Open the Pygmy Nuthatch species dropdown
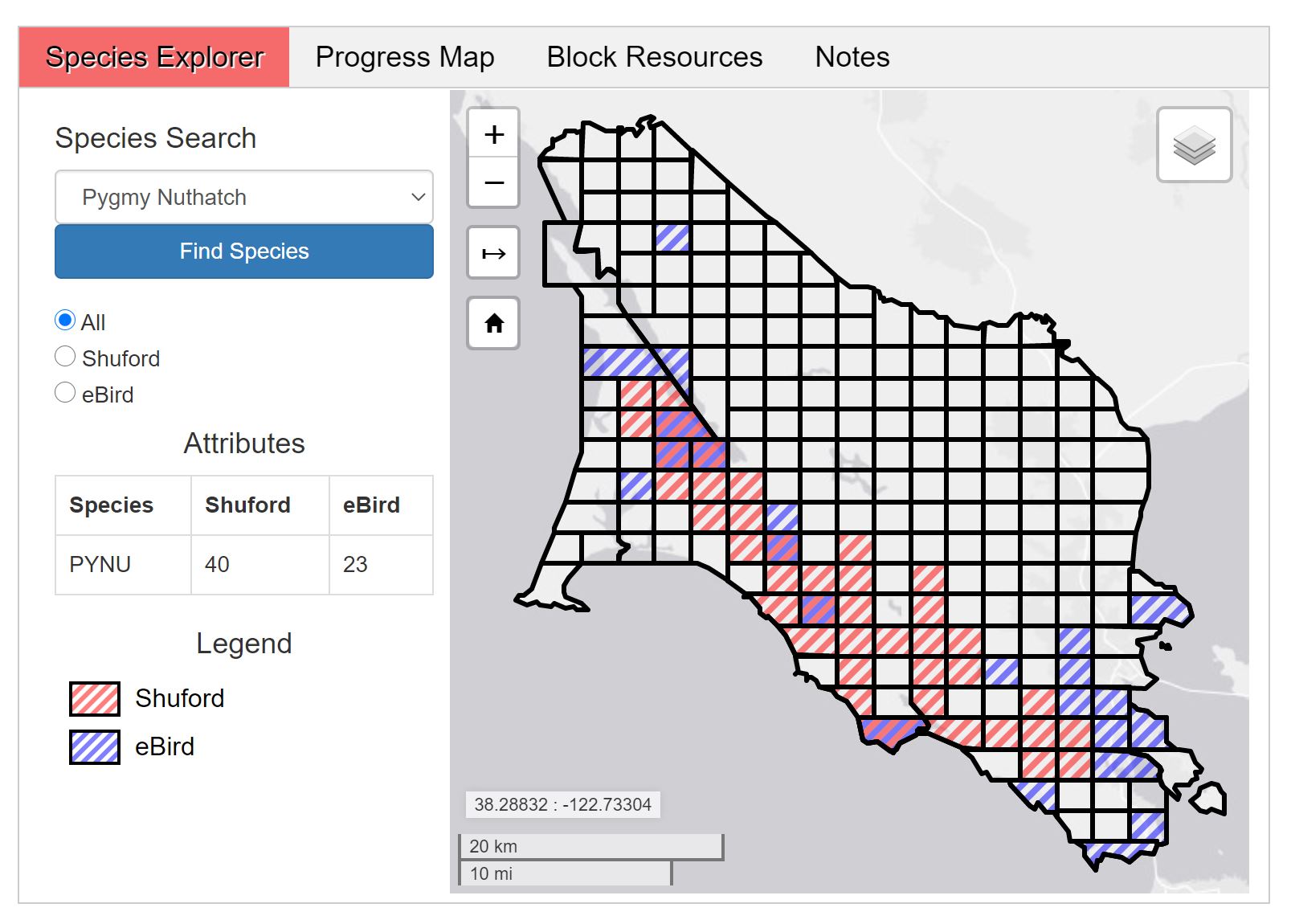The width and height of the screenshot is (1291, 924). pos(244,197)
